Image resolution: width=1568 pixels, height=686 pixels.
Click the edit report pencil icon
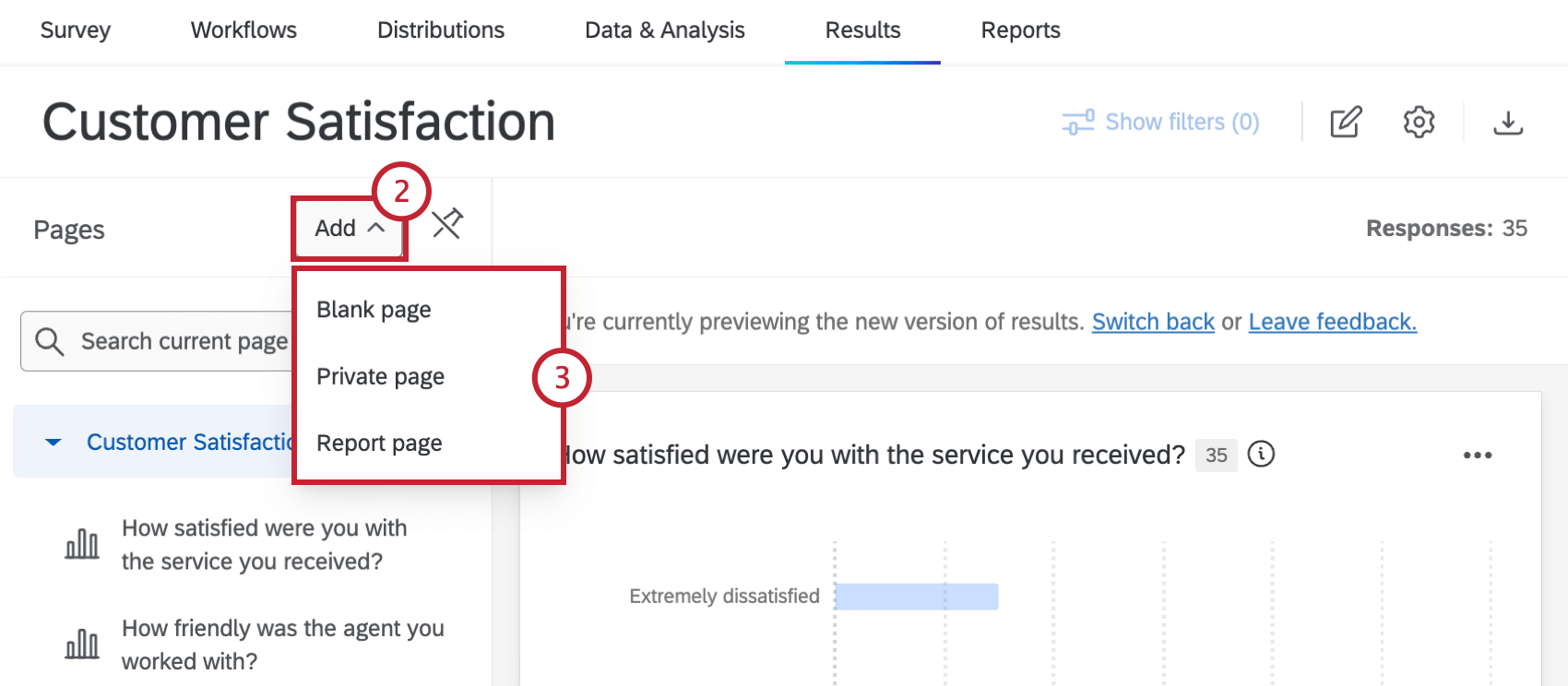tap(1346, 121)
